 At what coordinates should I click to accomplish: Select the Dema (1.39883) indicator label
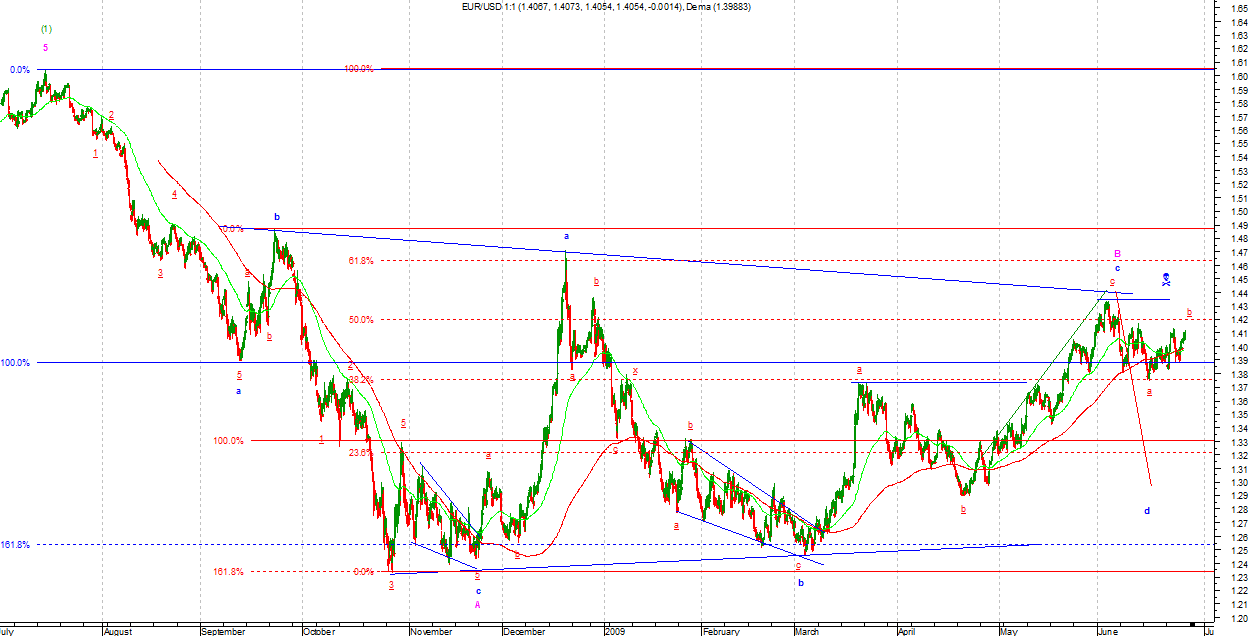(718, 7)
